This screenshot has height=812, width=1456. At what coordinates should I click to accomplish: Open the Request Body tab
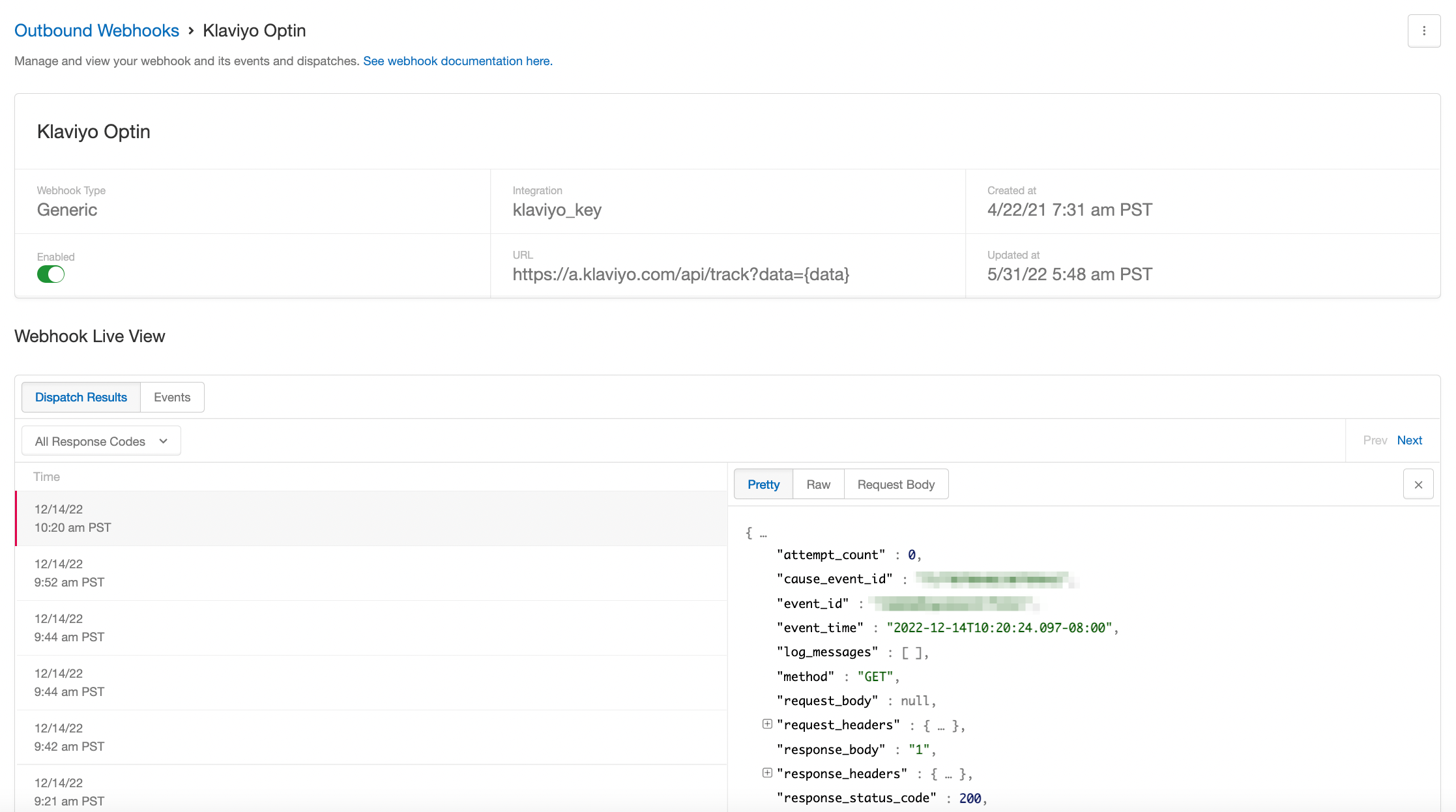(x=895, y=484)
